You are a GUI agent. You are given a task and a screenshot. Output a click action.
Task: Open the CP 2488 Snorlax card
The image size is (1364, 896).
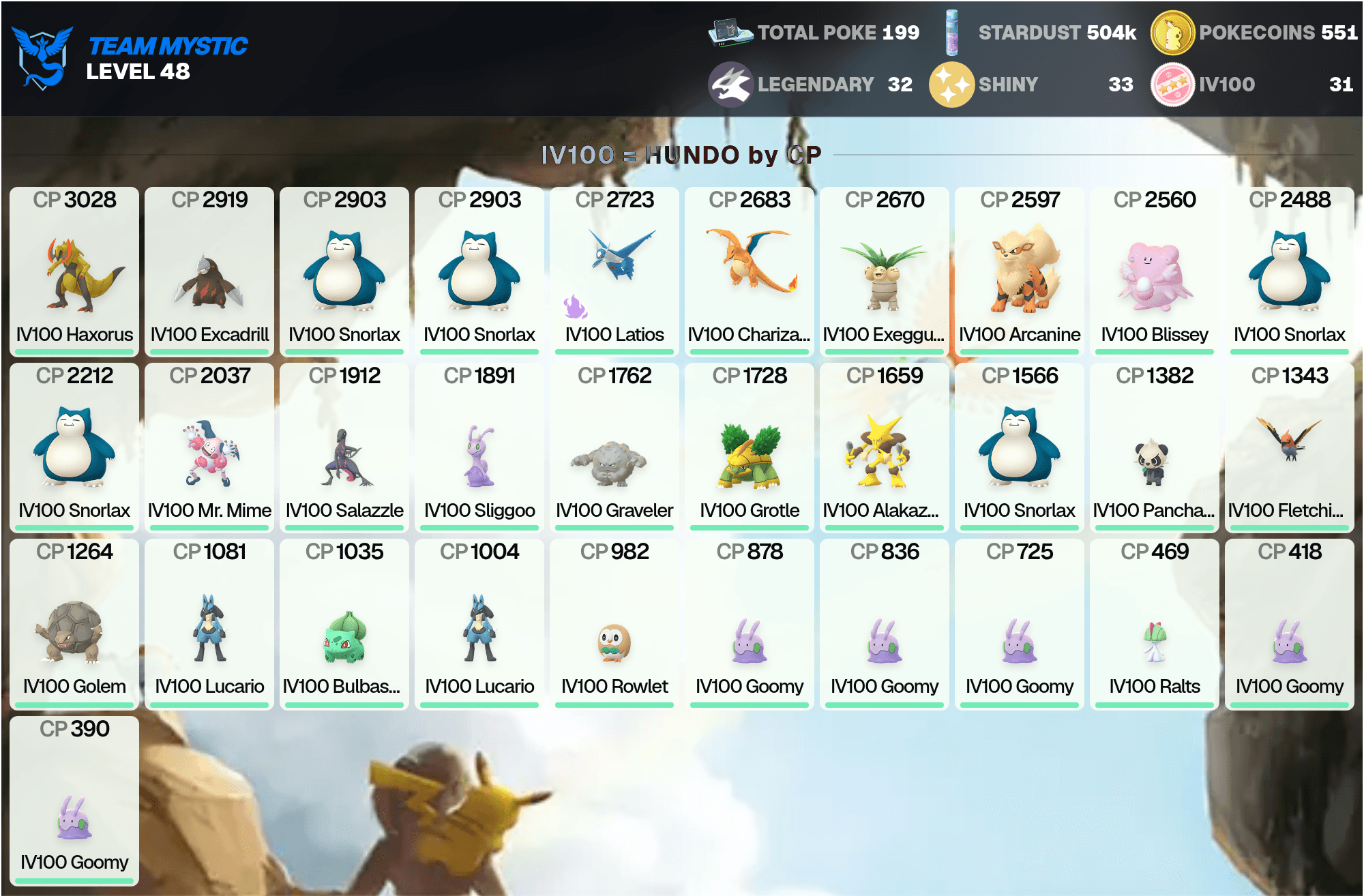pyautogui.click(x=1290, y=271)
